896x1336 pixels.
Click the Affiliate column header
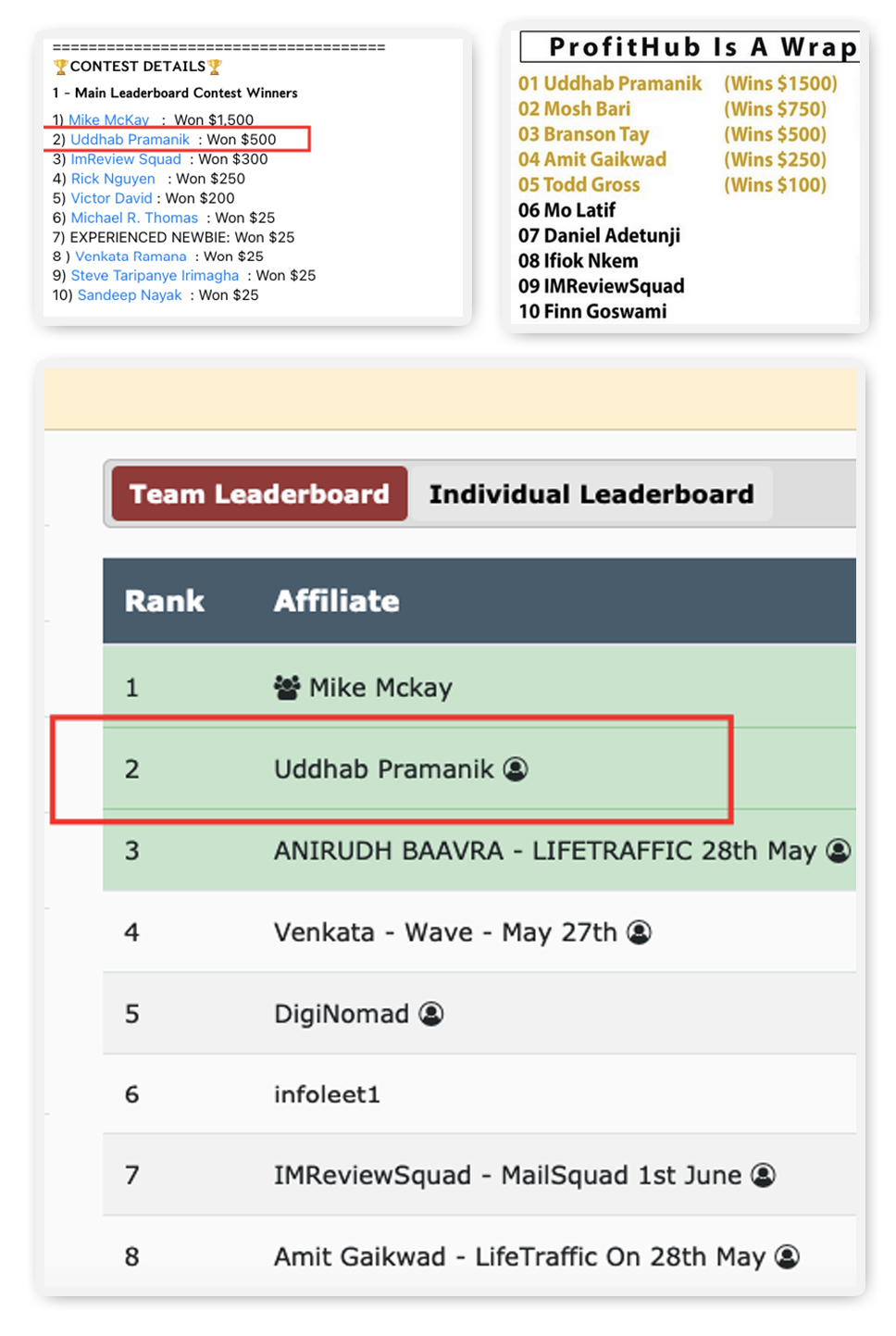336,601
